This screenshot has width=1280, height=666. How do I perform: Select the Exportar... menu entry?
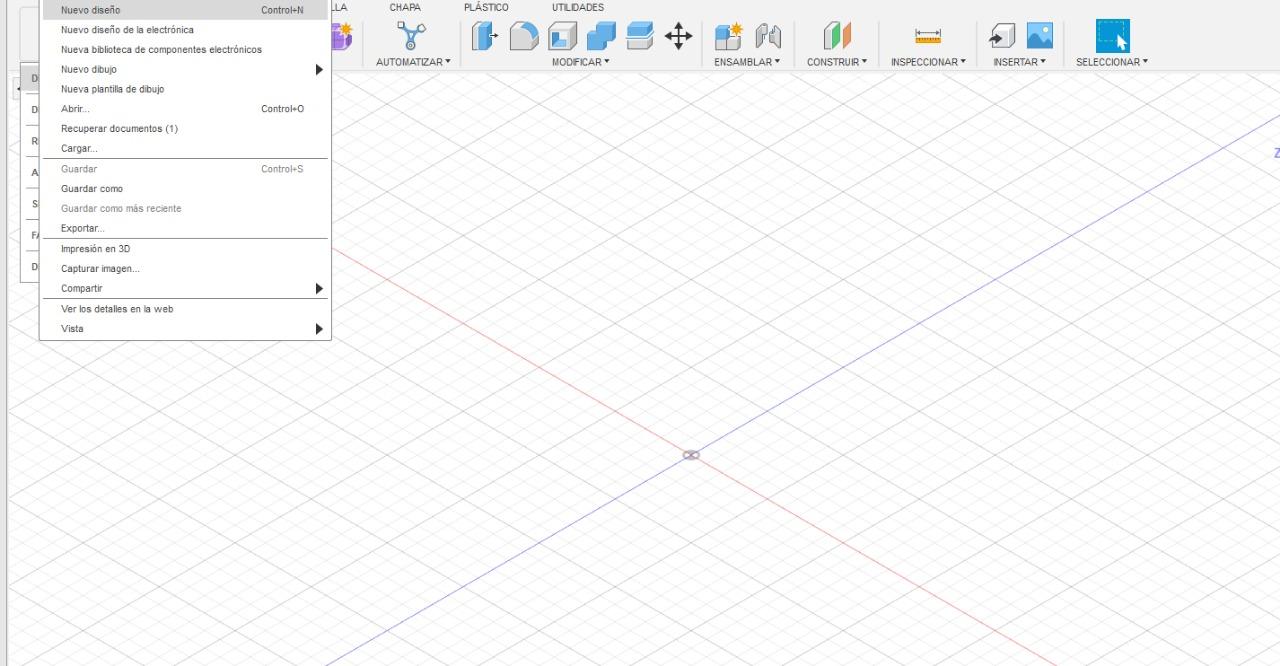pos(185,228)
